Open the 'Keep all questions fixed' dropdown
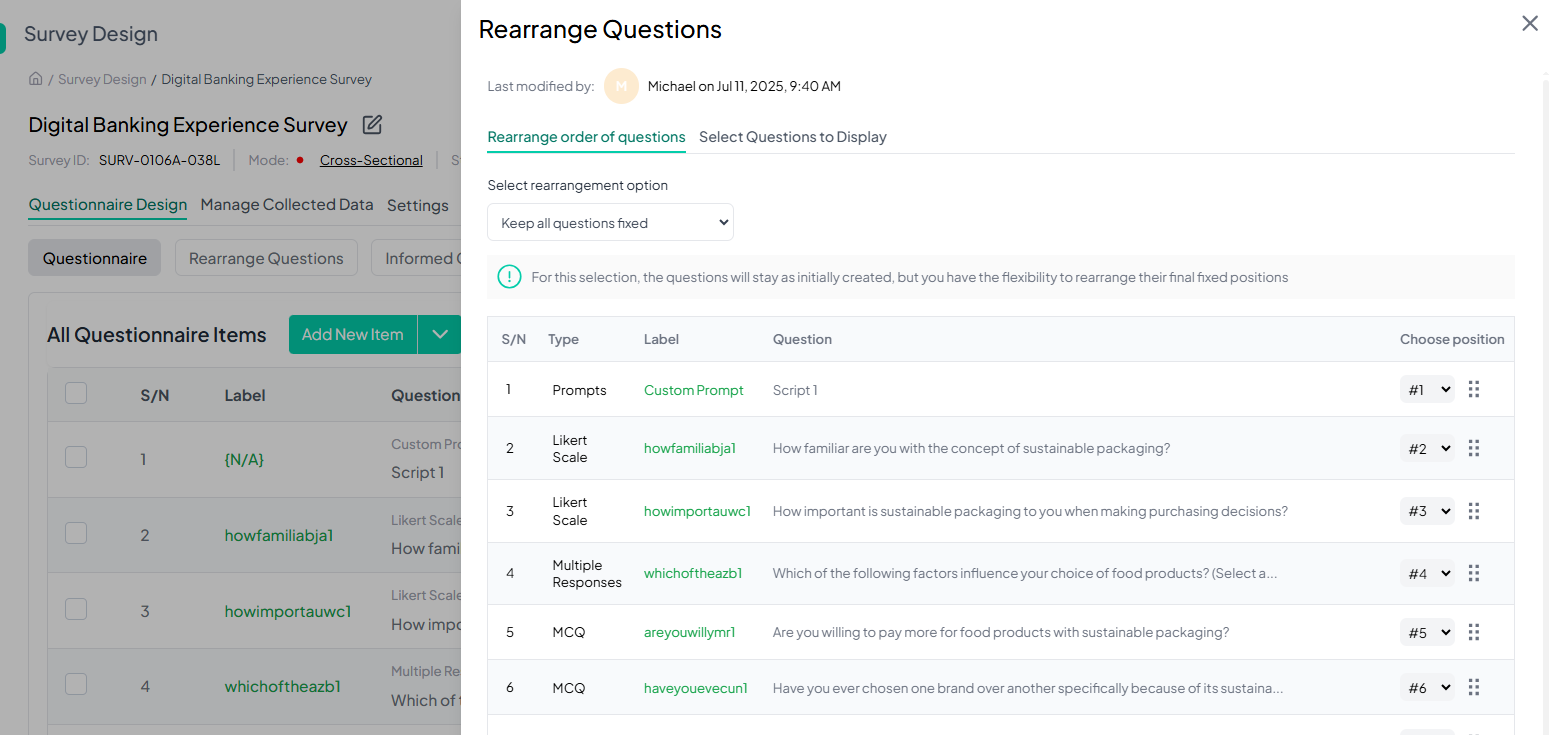The width and height of the screenshot is (1552, 735). (x=610, y=222)
